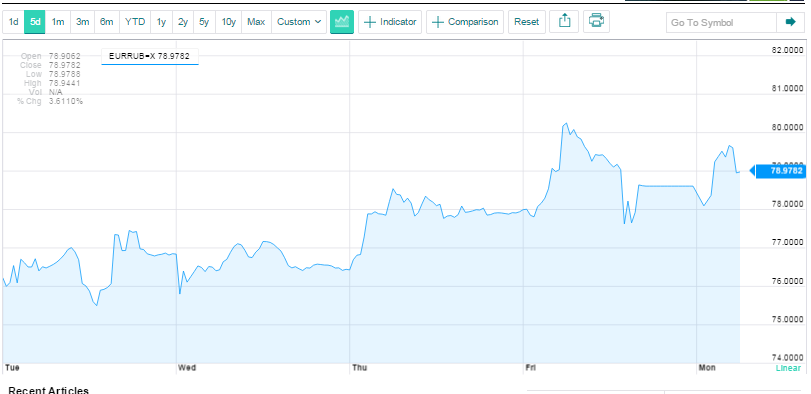Image resolution: width=811 pixels, height=394 pixels.
Task: Open the Custom range dropdown
Action: click(299, 22)
